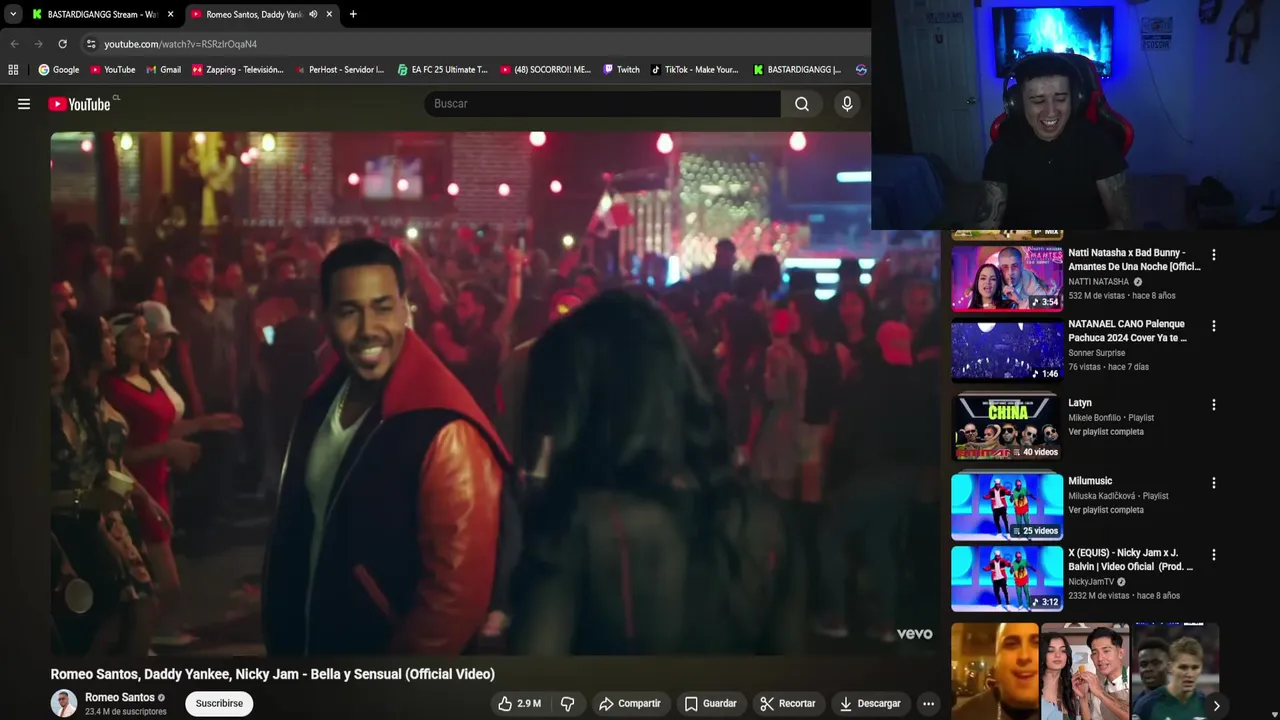
Task: Close the BASTARDIGANGG Stream tab
Action: click(x=170, y=14)
